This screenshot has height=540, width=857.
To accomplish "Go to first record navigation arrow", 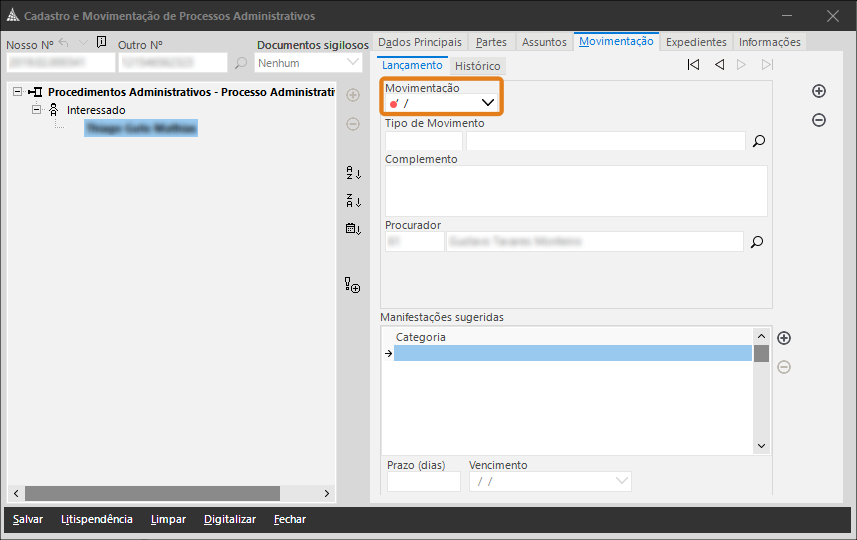I will [693, 65].
